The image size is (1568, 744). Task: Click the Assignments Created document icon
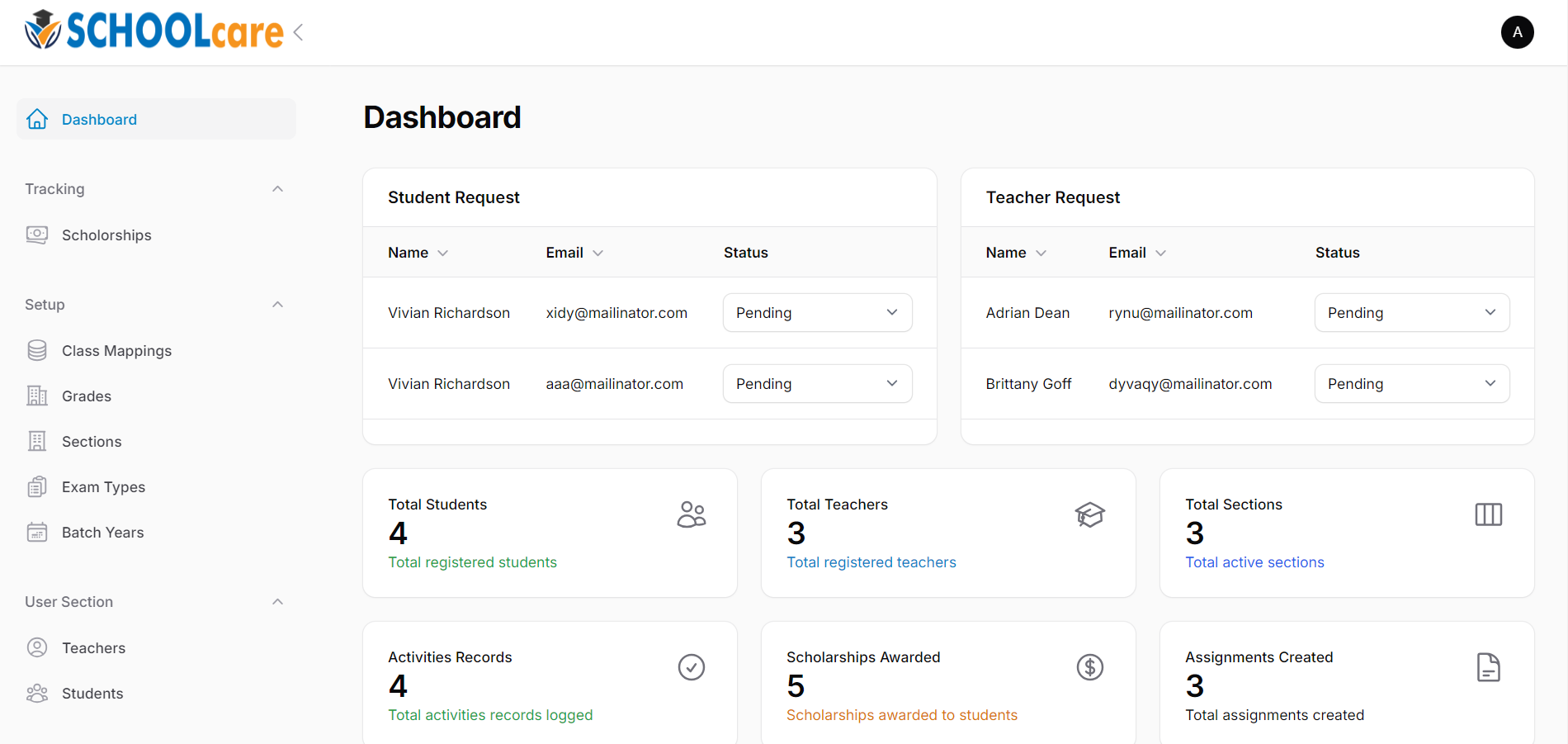1488,667
